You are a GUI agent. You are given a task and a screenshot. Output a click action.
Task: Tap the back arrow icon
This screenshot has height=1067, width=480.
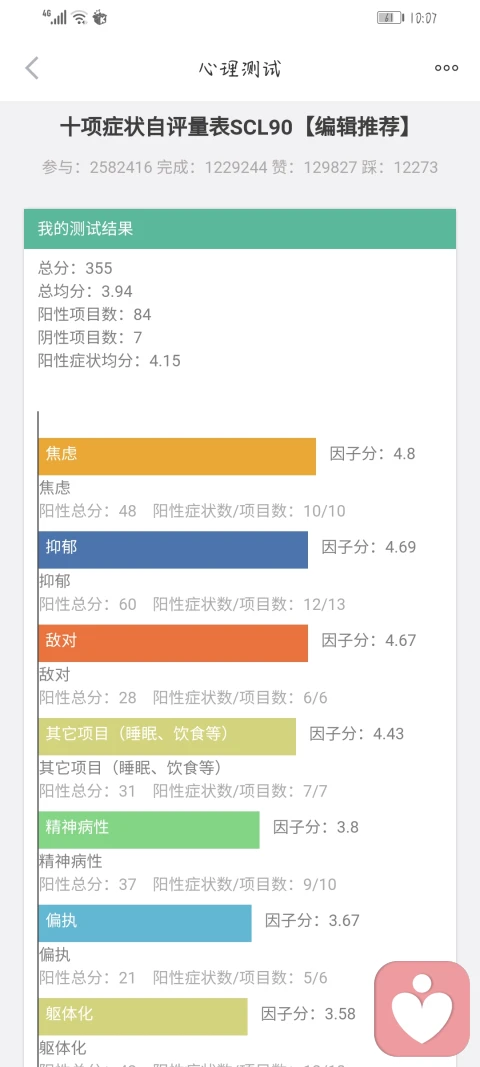click(32, 68)
